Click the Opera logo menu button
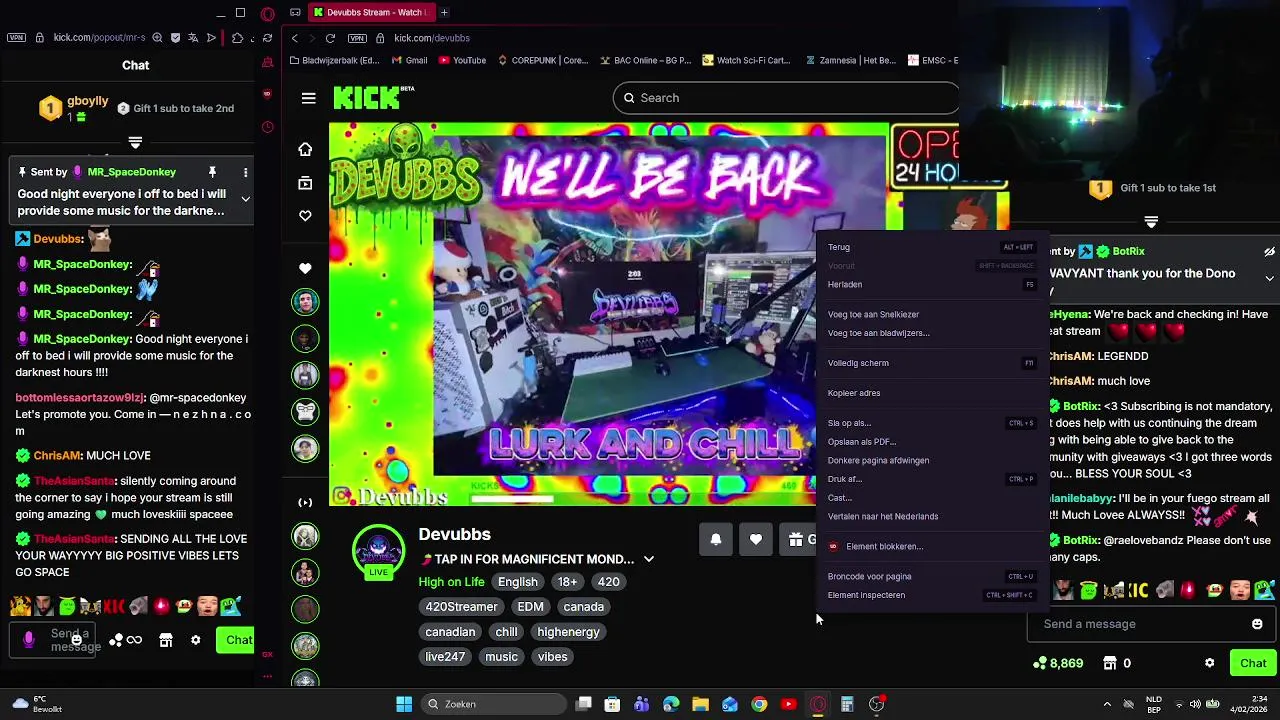 (268, 14)
